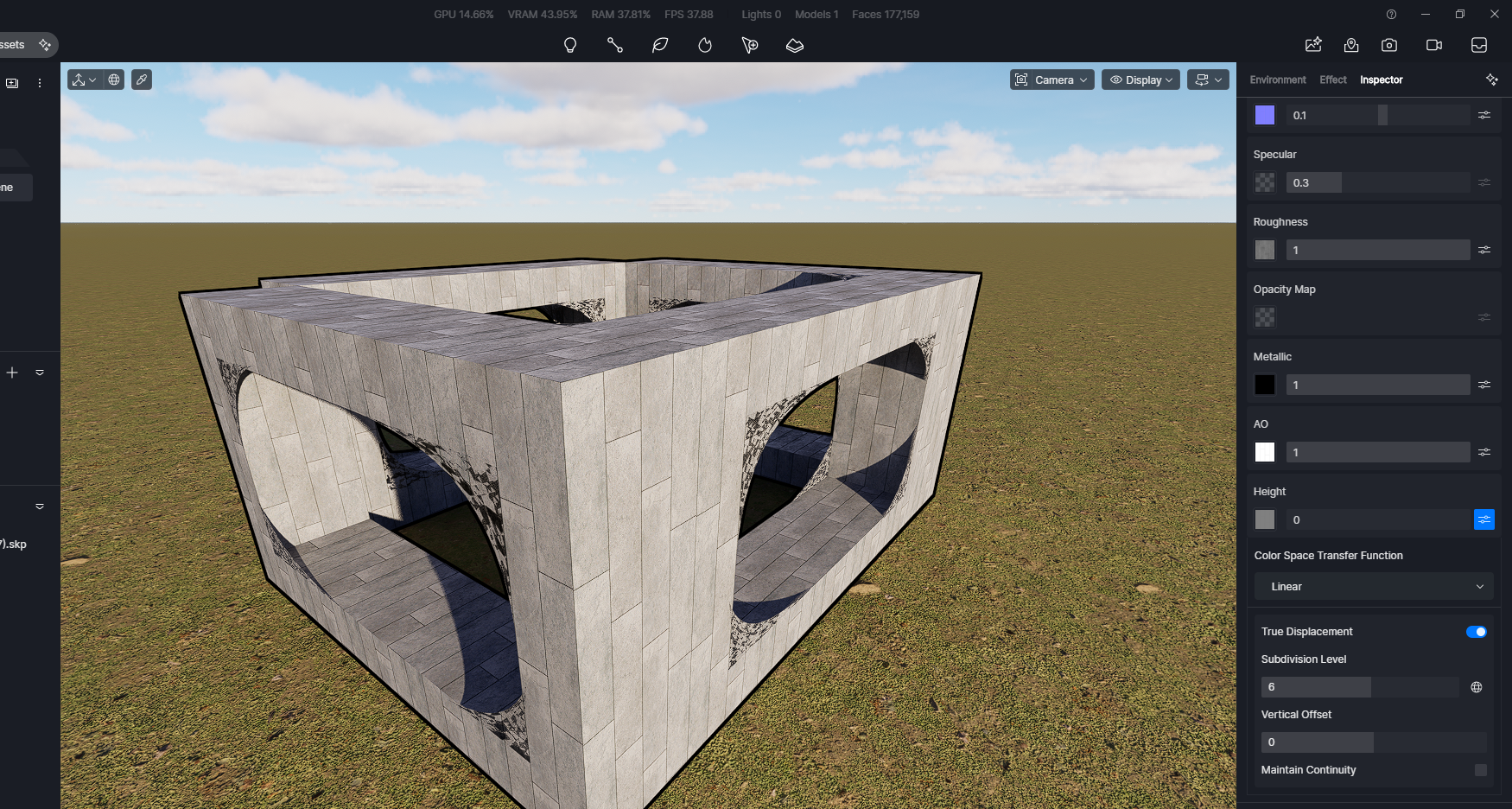
Task: Click the purple normal map swatch
Action: pyautogui.click(x=1265, y=115)
